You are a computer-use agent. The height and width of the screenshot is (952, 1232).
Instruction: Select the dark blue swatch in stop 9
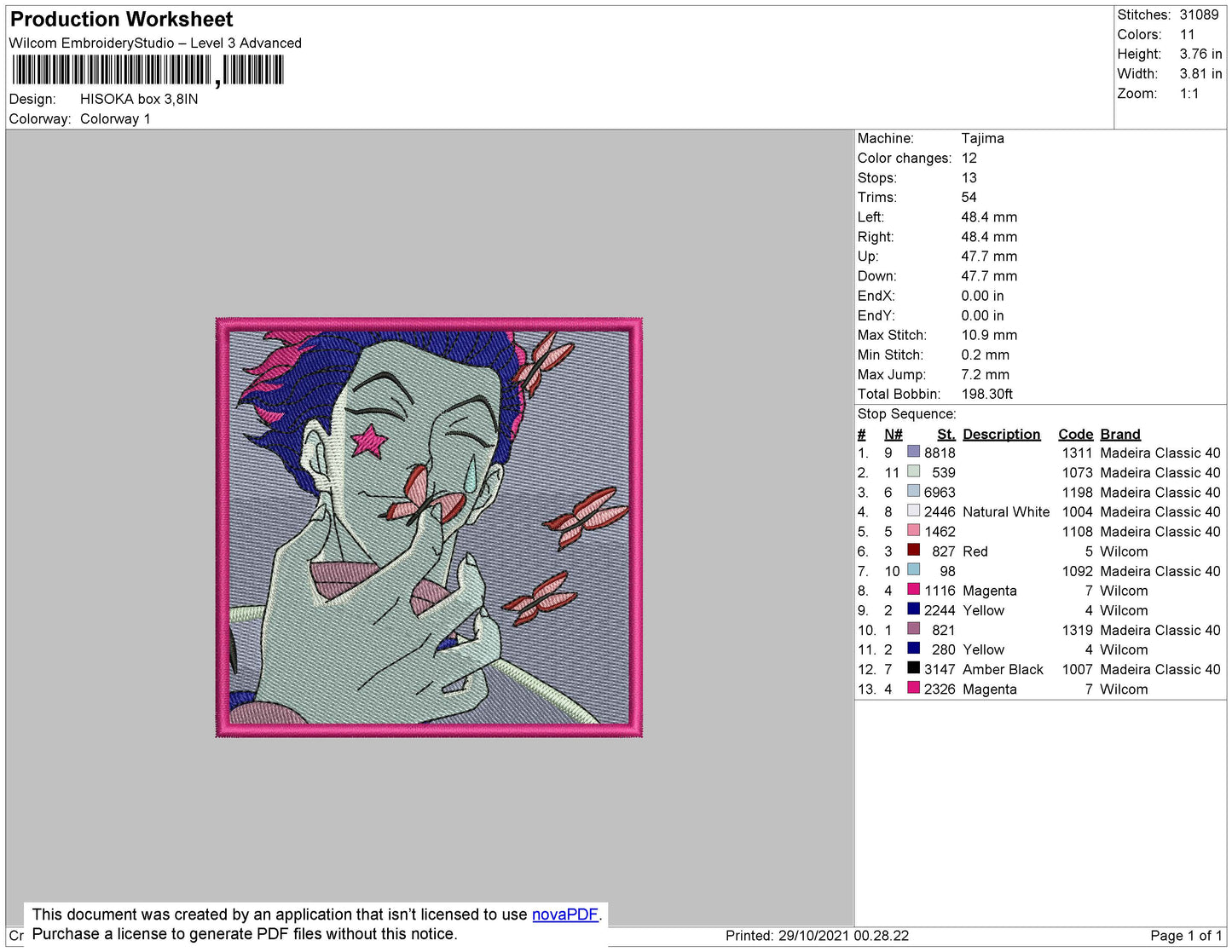coord(914,609)
